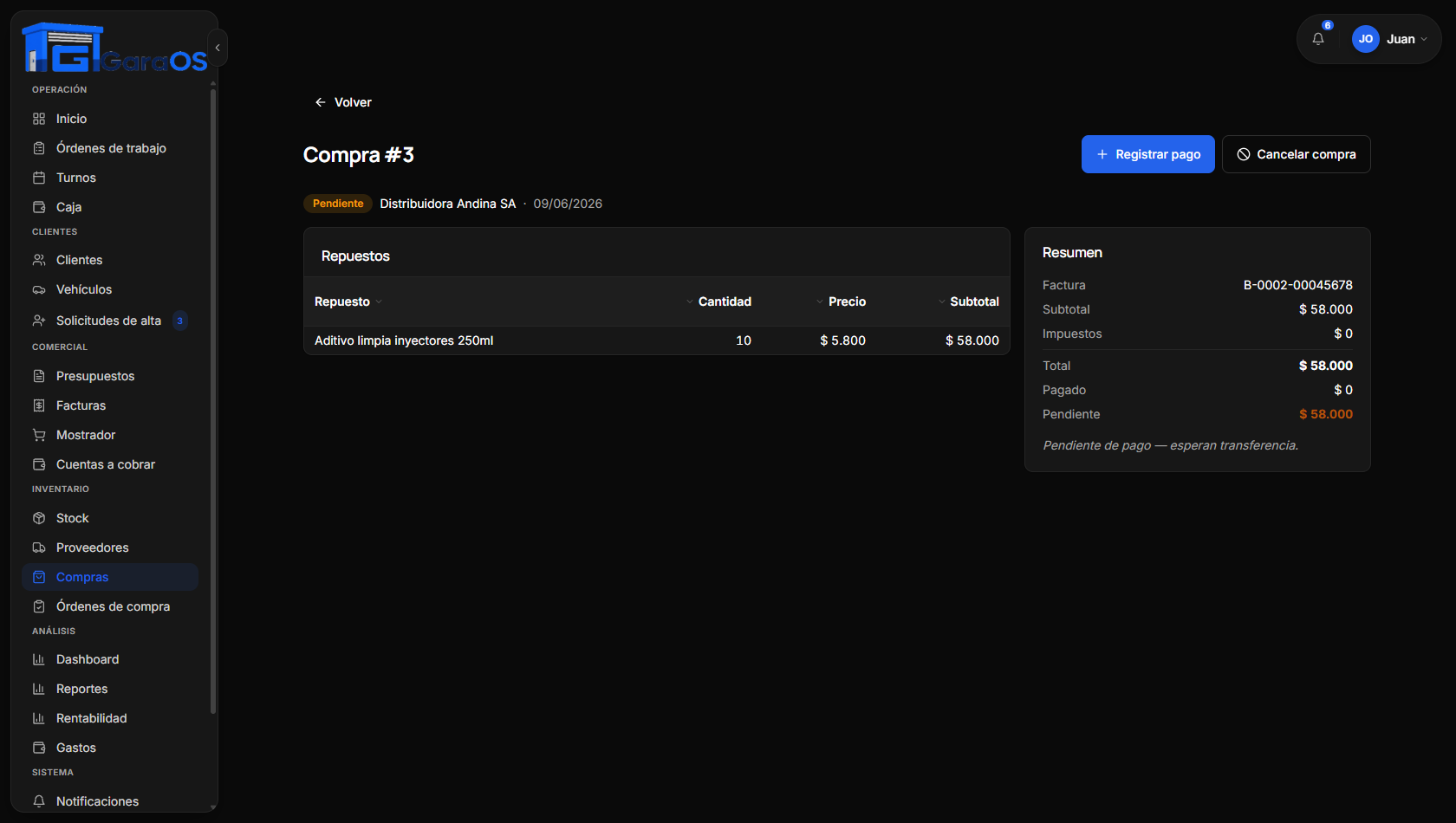Image resolution: width=1456 pixels, height=823 pixels.
Task: Click the Órdenes de compra clipboard icon
Action: pos(39,606)
